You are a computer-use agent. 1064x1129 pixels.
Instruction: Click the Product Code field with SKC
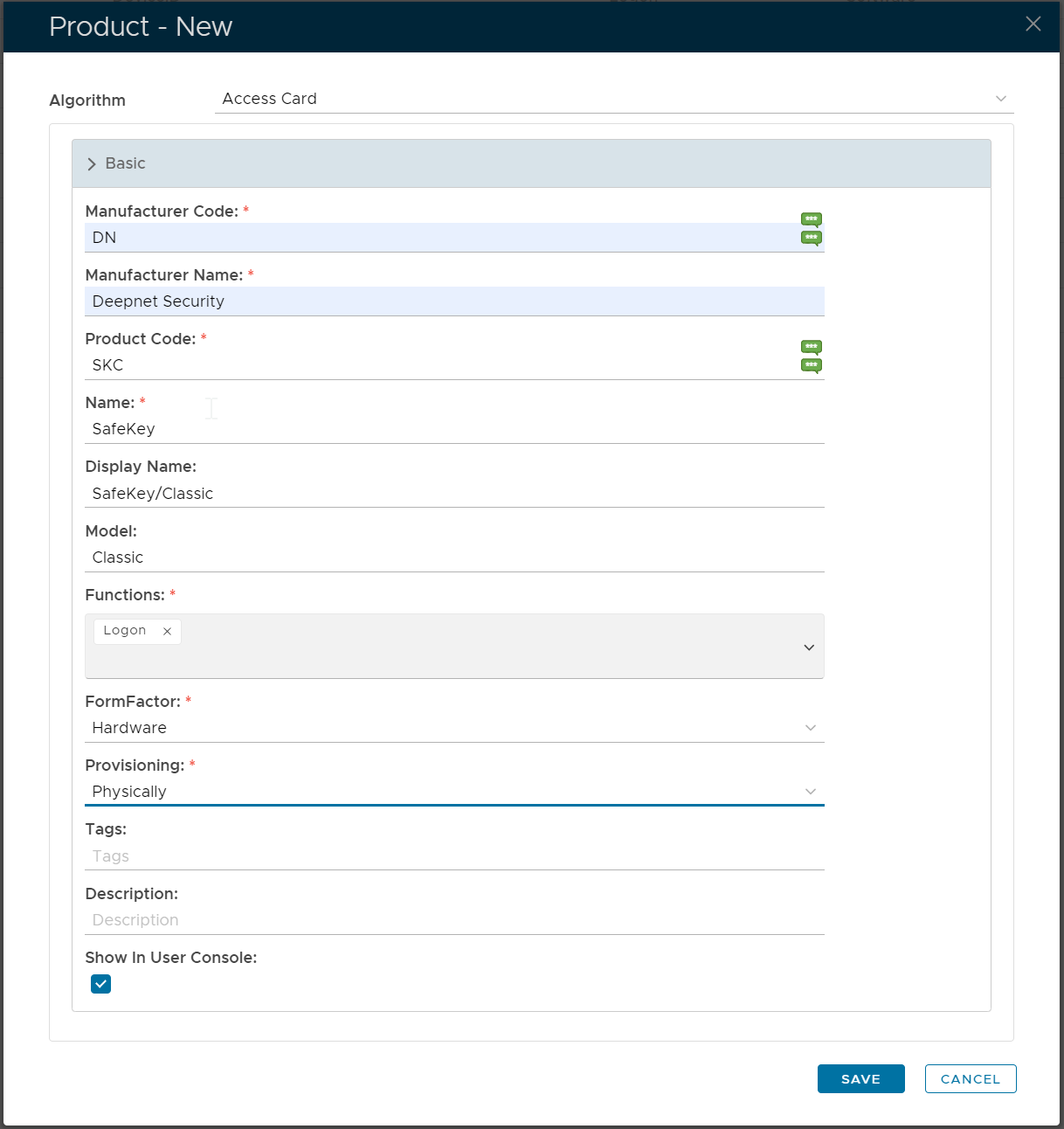(x=437, y=365)
